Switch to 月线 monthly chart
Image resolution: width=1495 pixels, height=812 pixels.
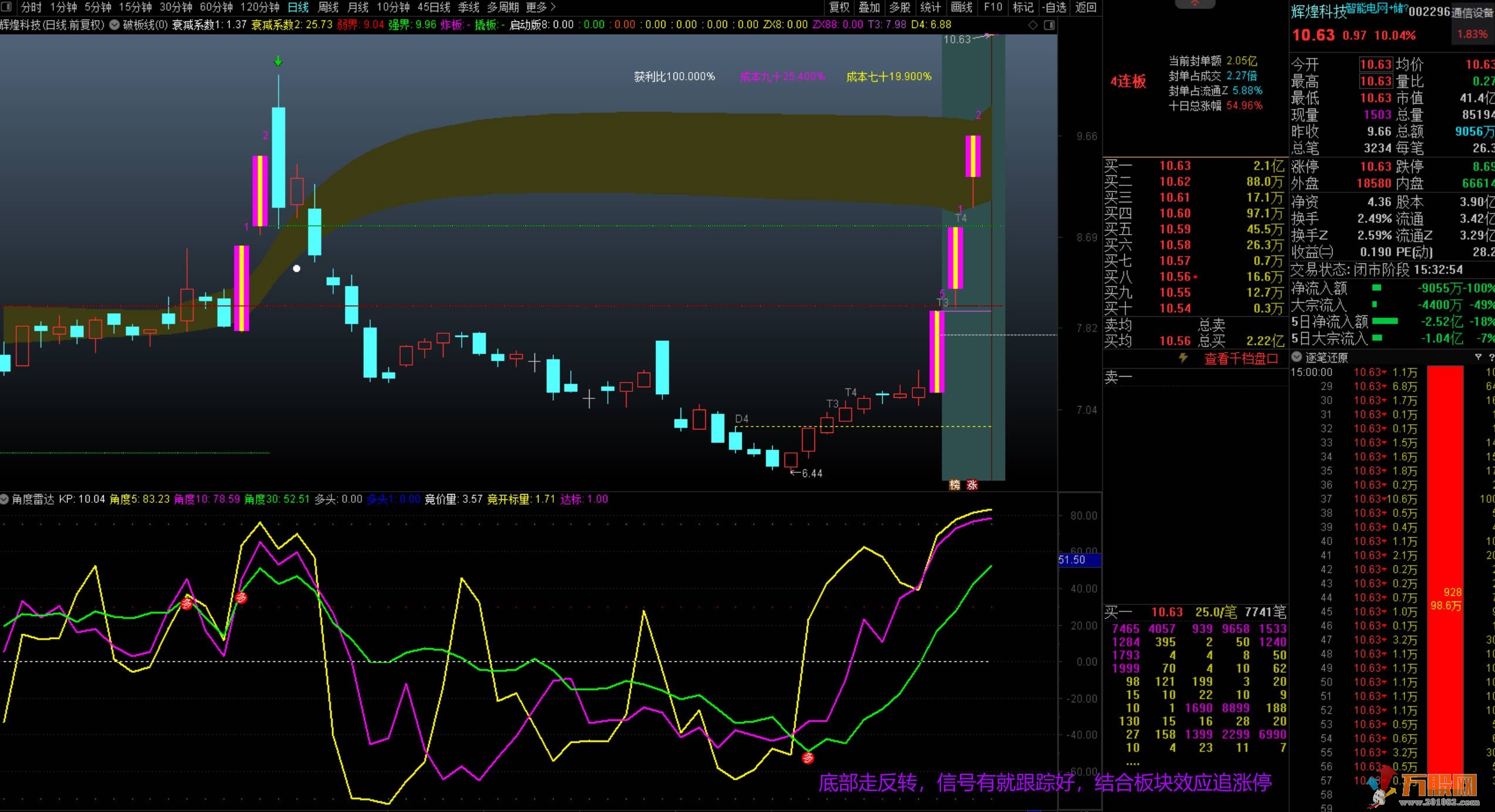click(x=358, y=7)
